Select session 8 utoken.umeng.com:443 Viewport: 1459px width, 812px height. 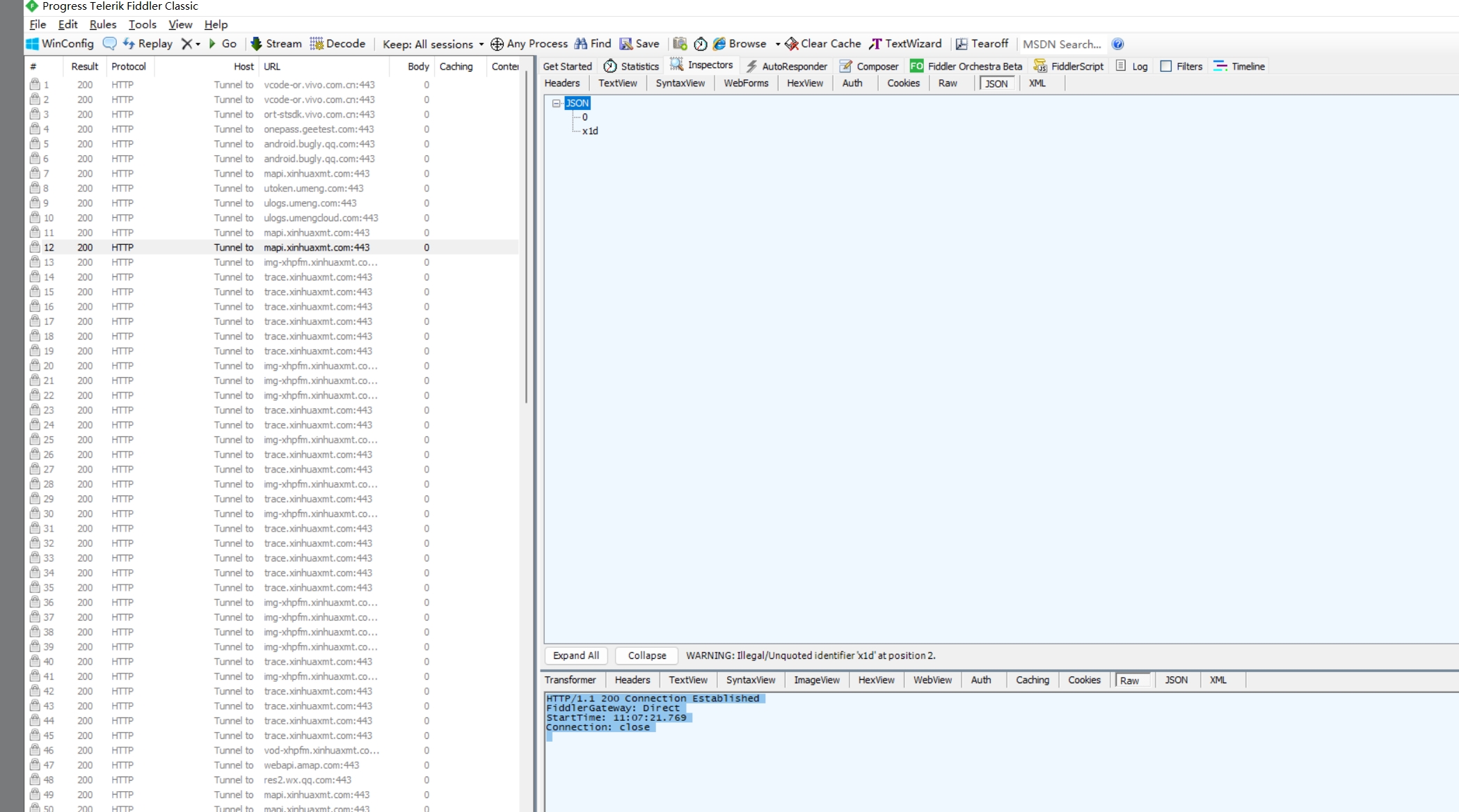pyautogui.click(x=271, y=189)
